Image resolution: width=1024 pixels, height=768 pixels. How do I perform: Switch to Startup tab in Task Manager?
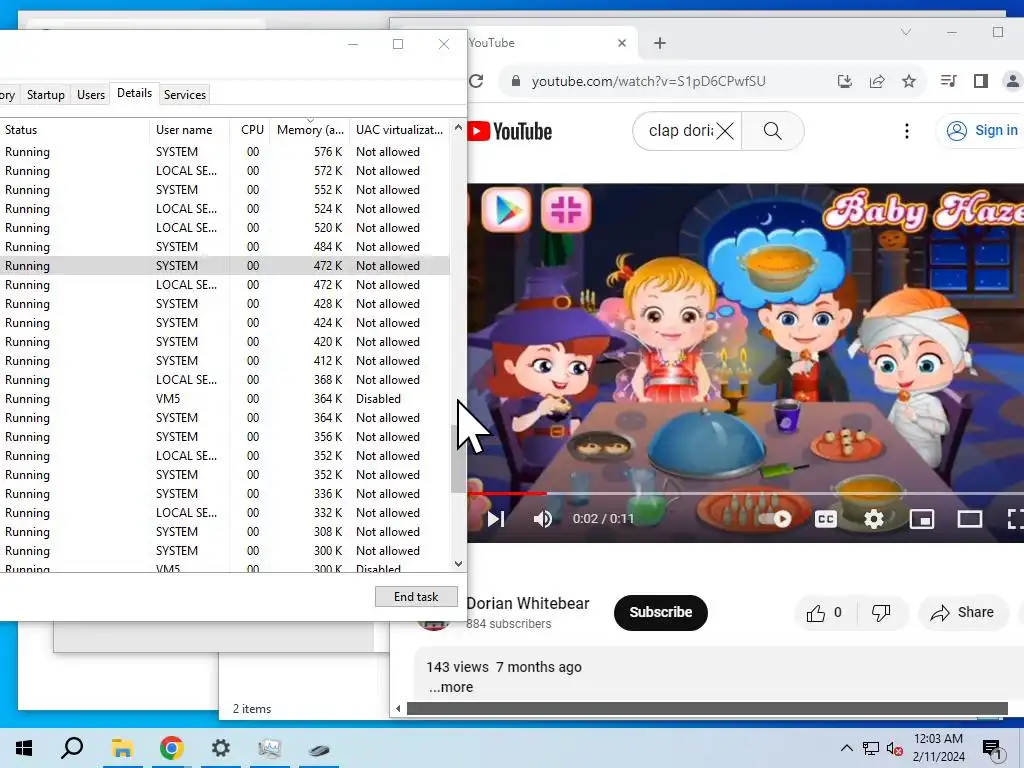(46, 95)
